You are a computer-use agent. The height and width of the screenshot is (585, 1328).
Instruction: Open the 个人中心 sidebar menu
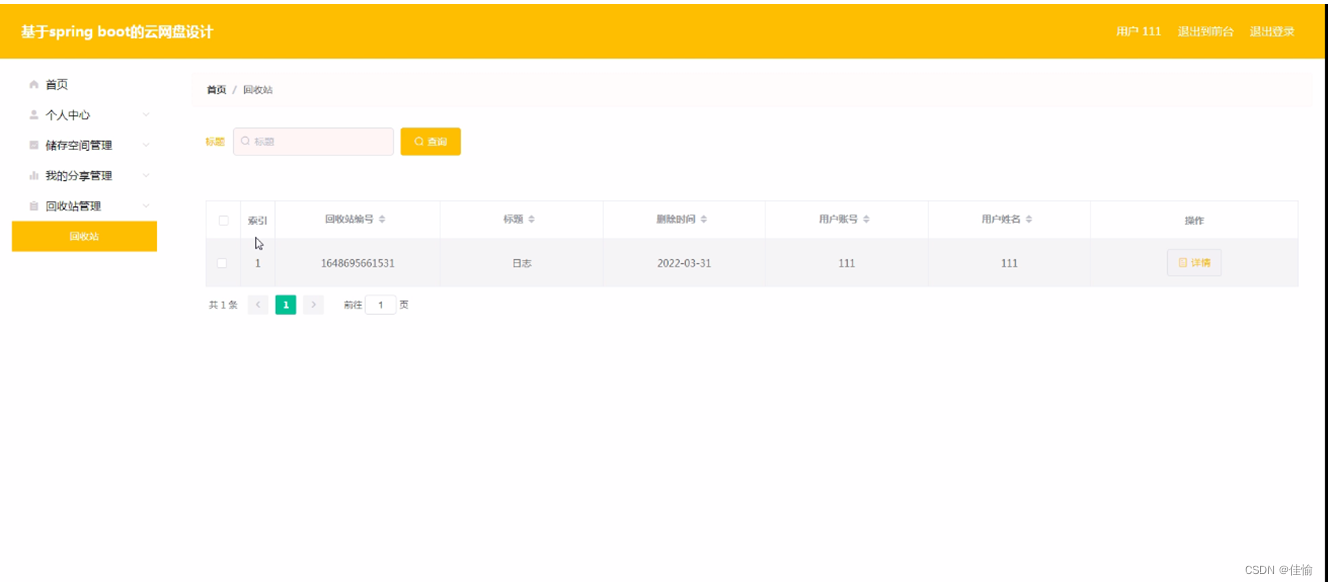click(x=84, y=115)
